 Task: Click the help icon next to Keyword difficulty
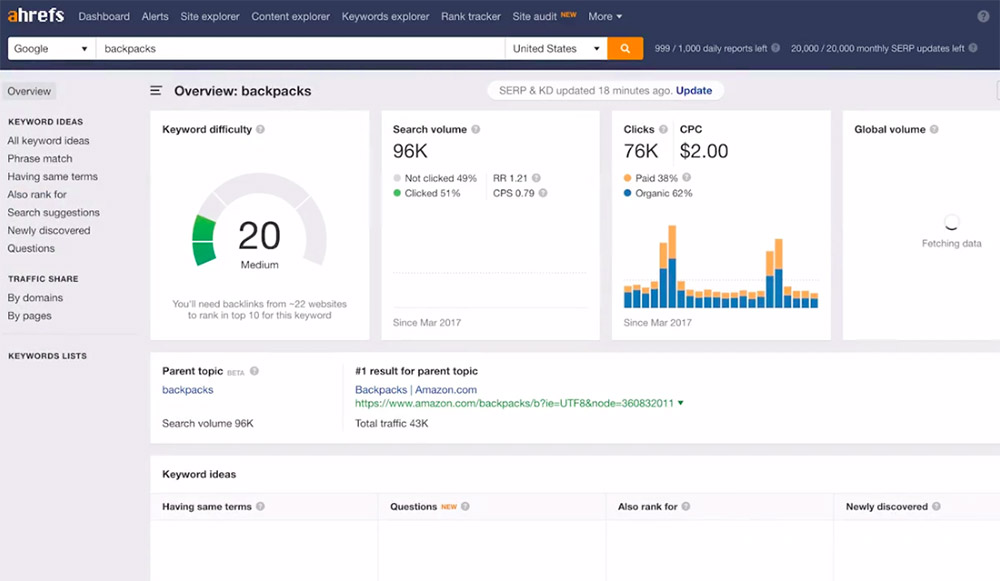click(x=261, y=130)
